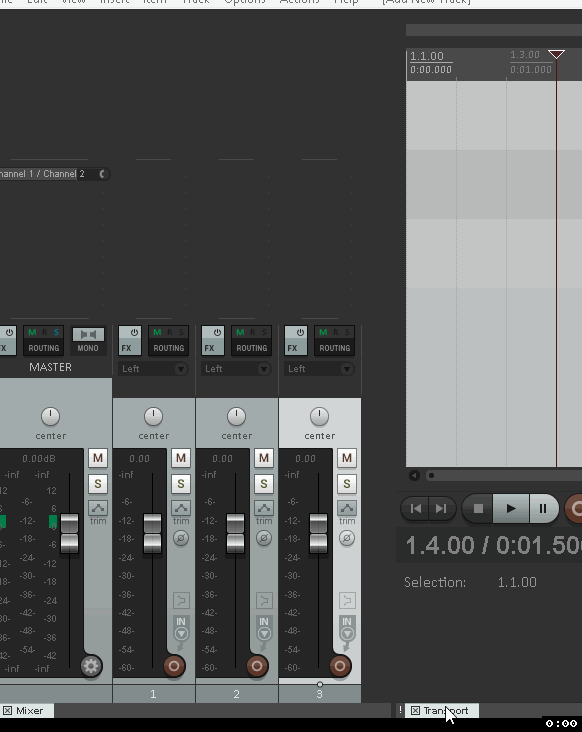Open track 2 Left input dropdown

point(236,369)
